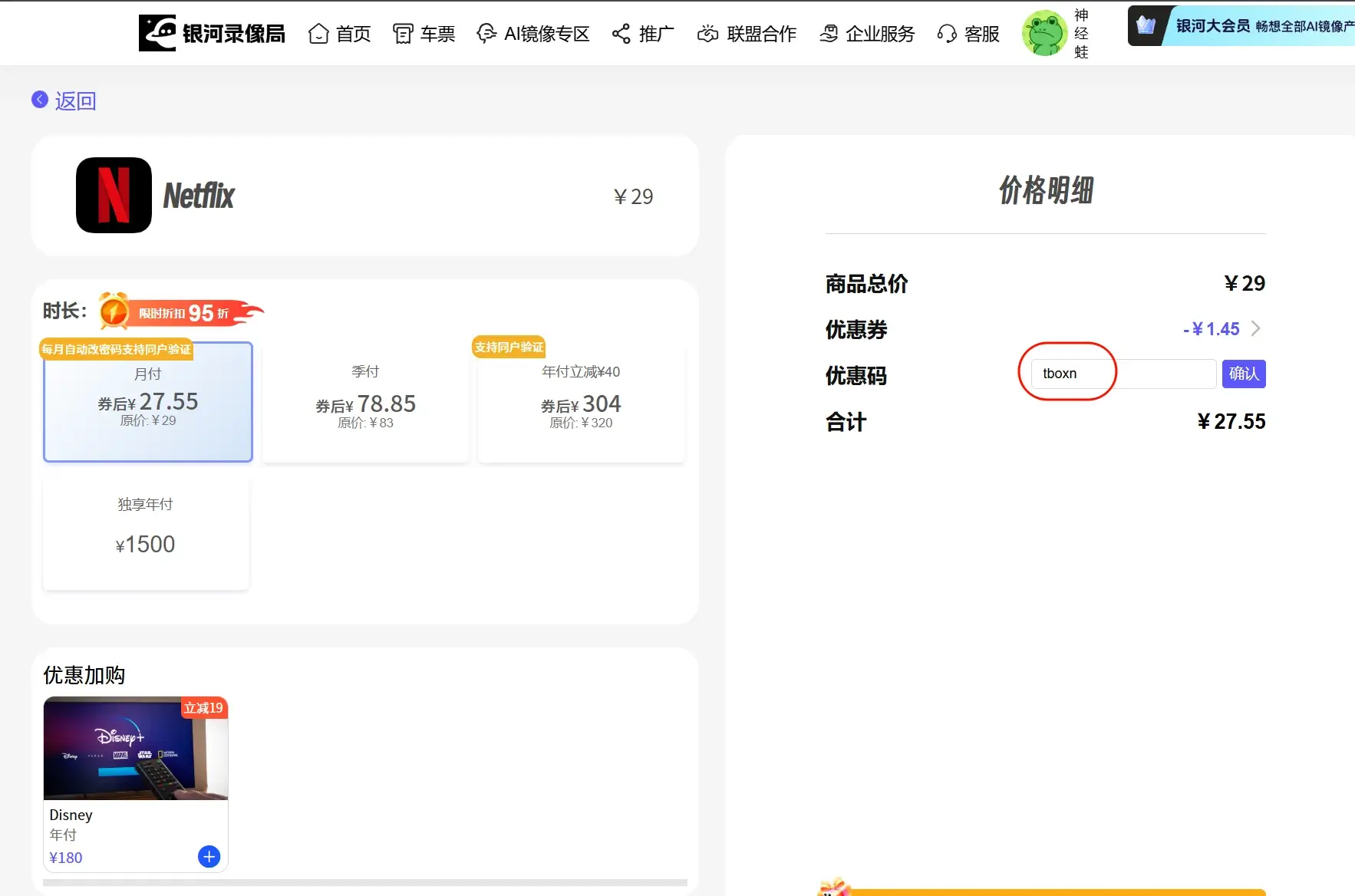1355x896 pixels.
Task: Click the 客服 headset icon
Action: click(947, 34)
